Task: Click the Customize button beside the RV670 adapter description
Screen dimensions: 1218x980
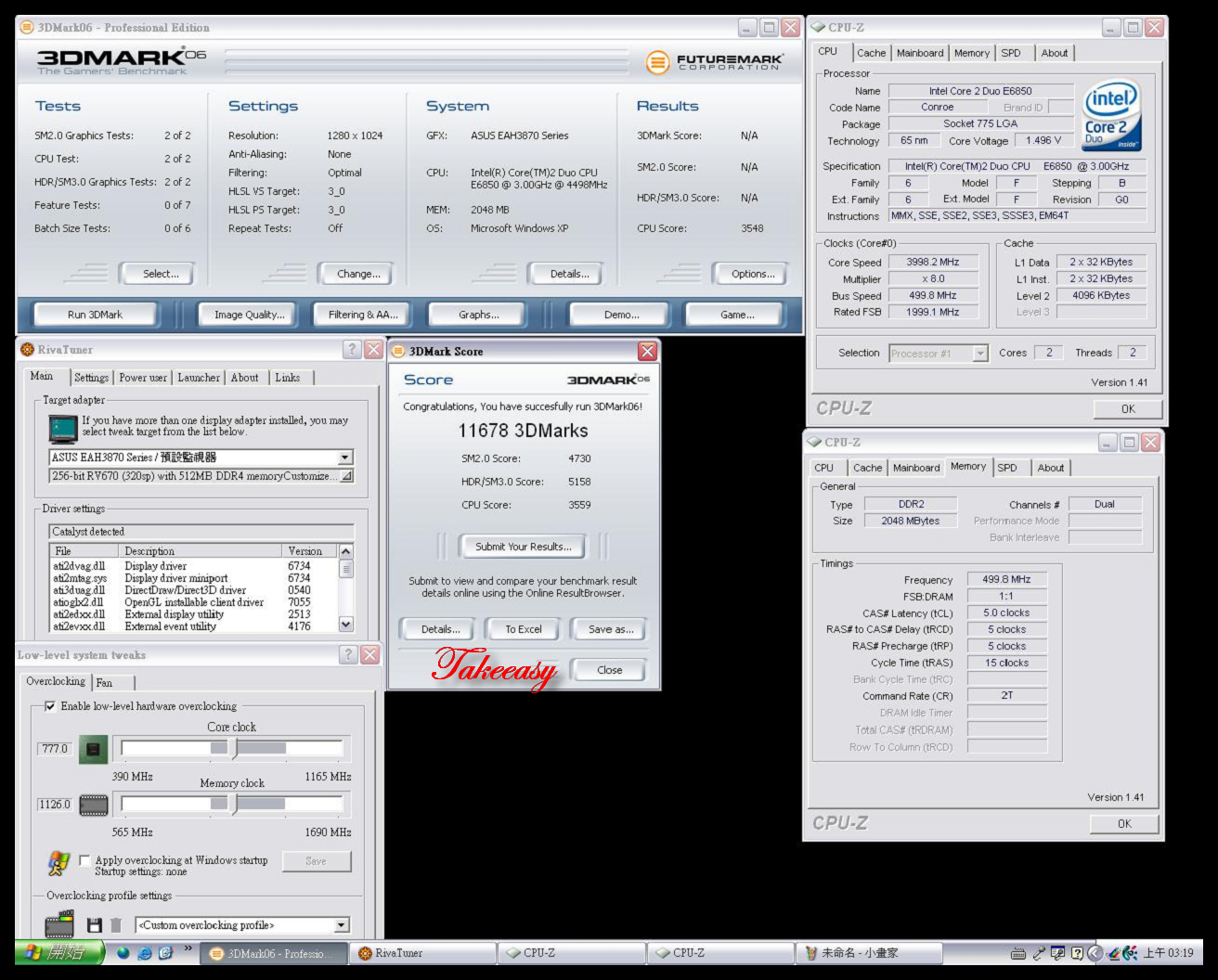Action: 345,476
